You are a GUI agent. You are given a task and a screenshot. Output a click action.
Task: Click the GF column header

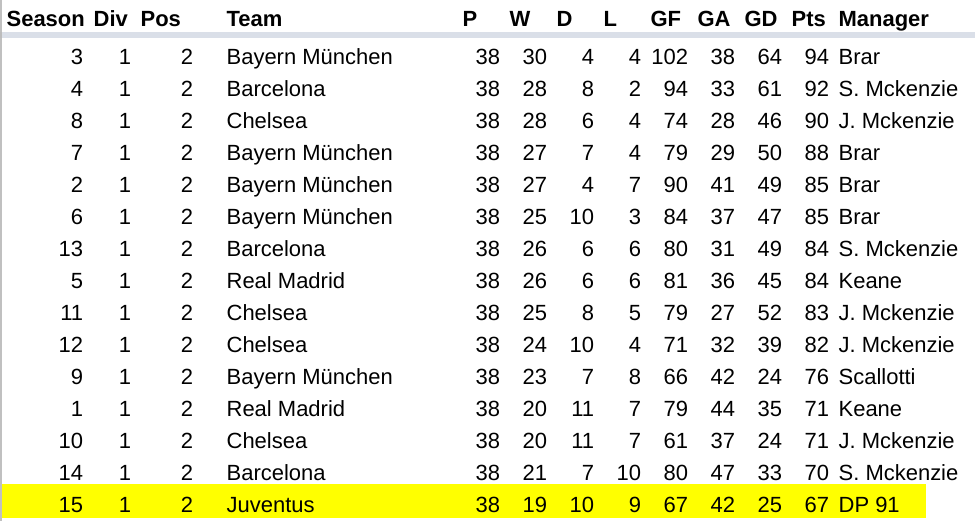[x=665, y=19]
